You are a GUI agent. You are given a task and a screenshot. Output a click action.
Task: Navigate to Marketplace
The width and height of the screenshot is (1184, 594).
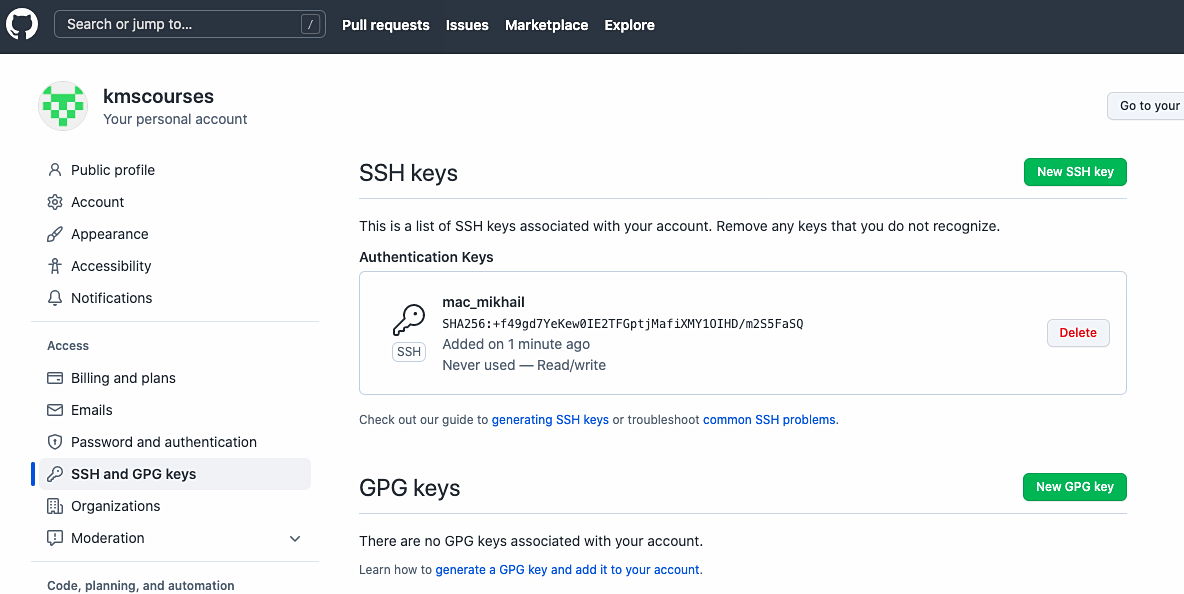click(x=546, y=25)
